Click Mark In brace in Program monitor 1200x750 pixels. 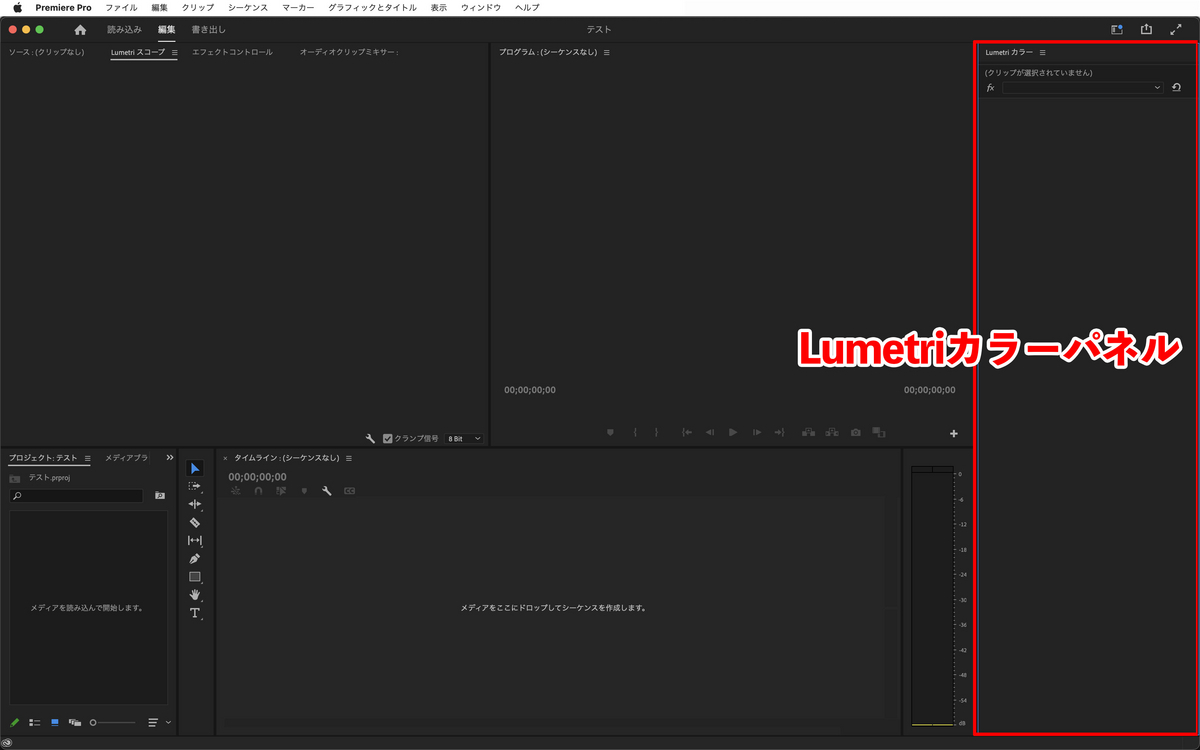coord(635,433)
